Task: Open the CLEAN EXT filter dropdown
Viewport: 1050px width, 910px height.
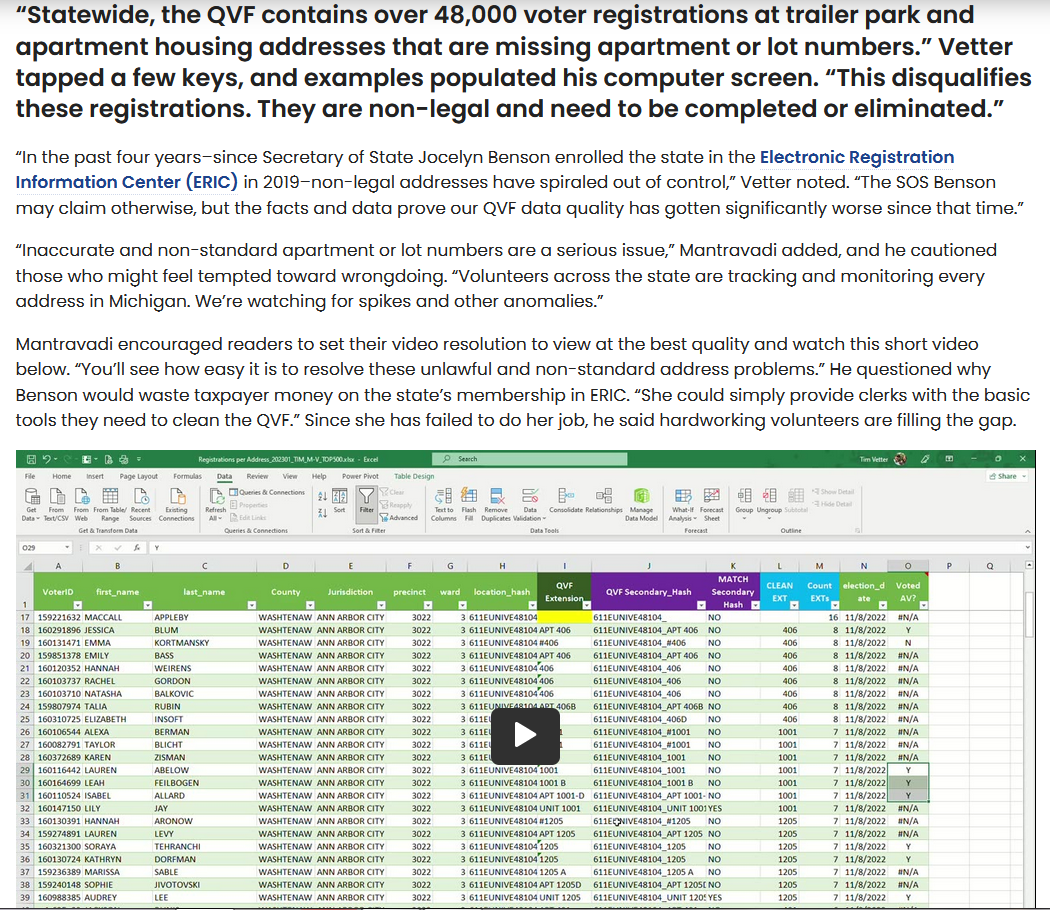Action: pyautogui.click(x=794, y=605)
